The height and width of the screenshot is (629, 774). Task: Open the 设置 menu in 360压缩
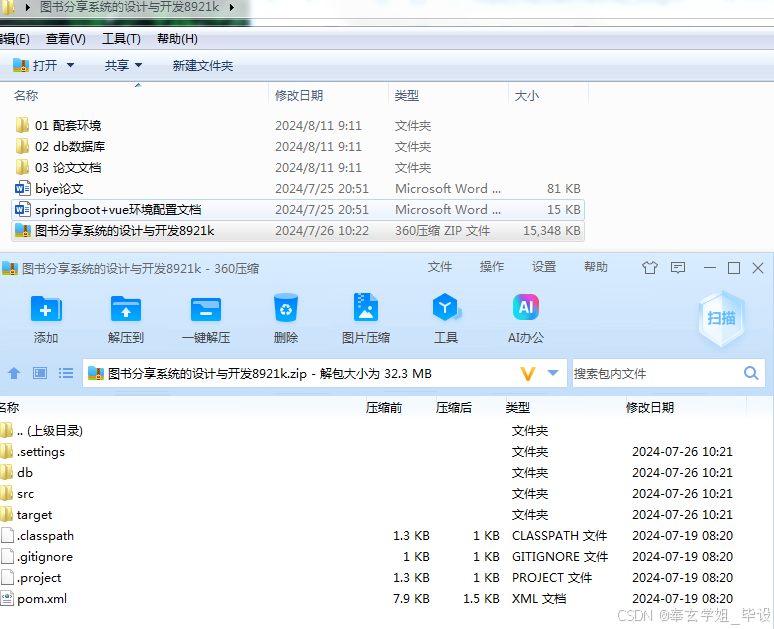[544, 267]
